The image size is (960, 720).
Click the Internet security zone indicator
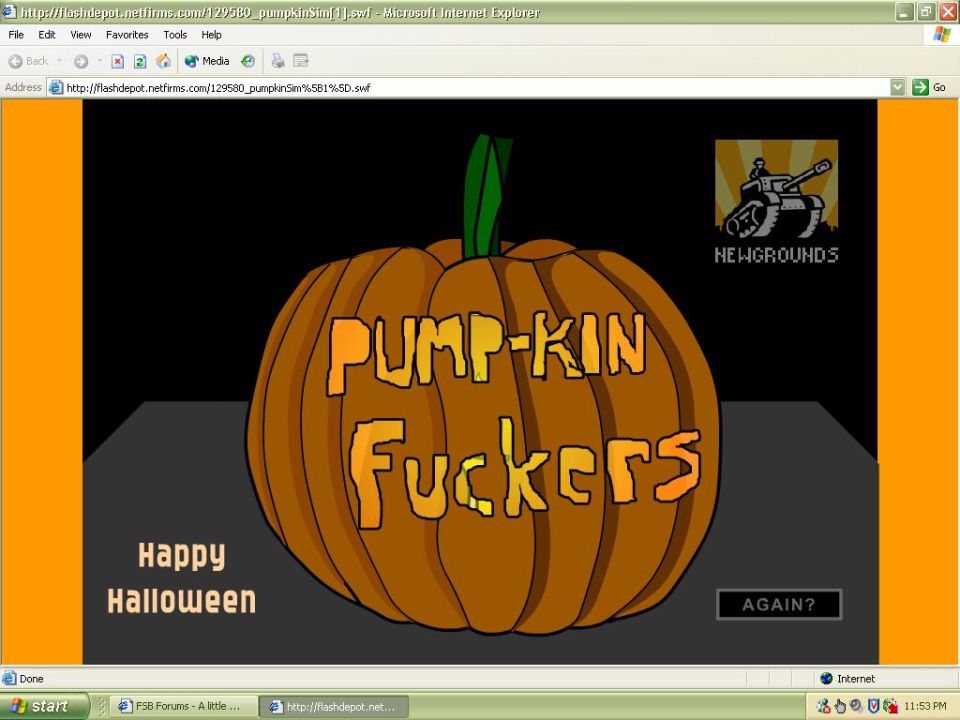[x=847, y=678]
